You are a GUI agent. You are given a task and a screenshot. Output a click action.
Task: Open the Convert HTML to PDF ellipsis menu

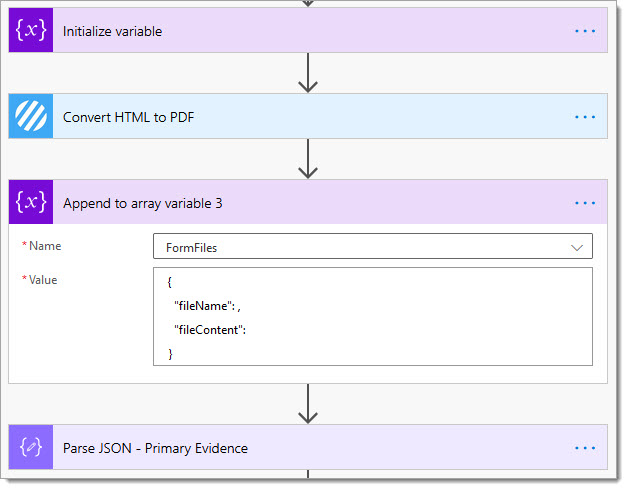tap(585, 117)
